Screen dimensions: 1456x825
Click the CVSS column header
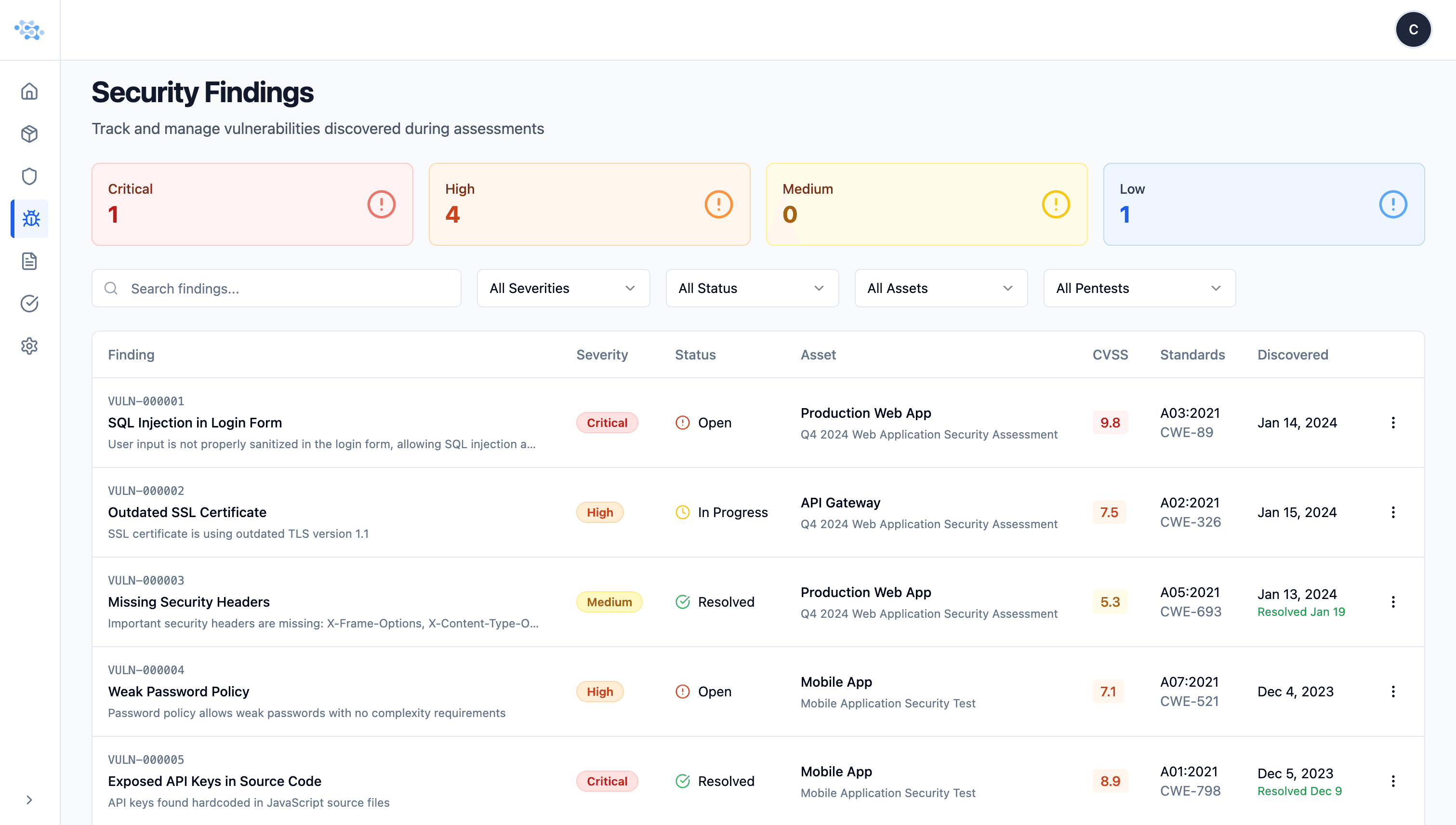pyautogui.click(x=1110, y=355)
